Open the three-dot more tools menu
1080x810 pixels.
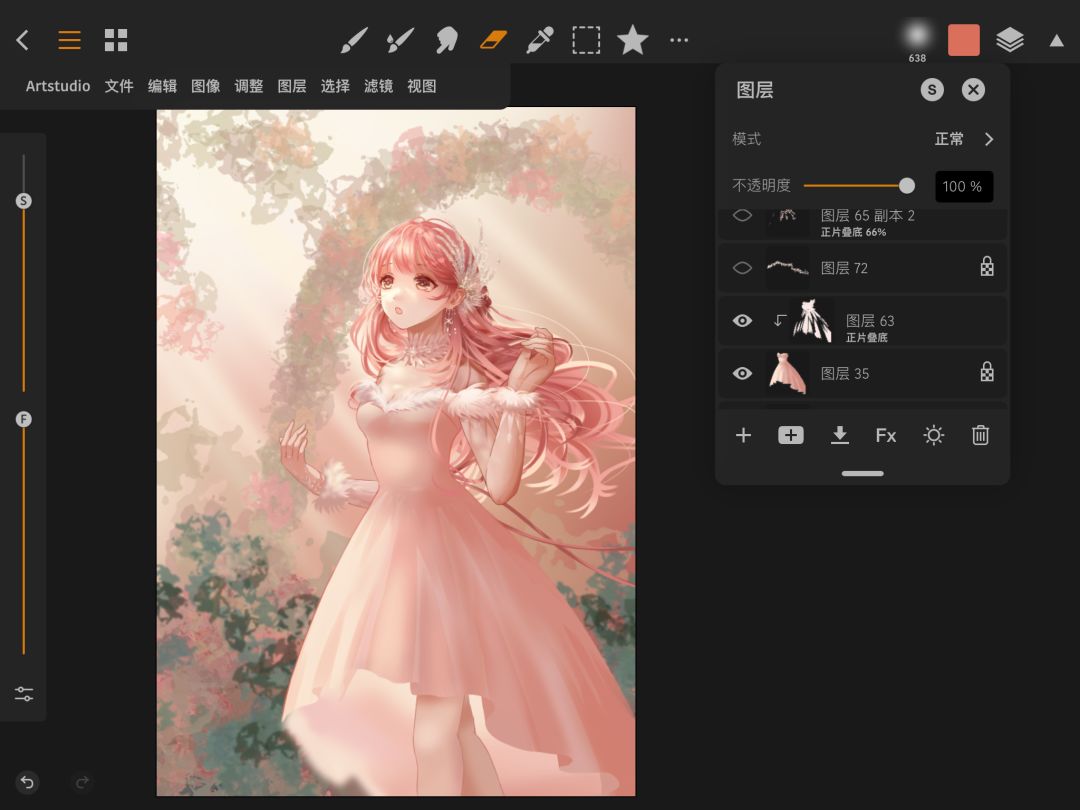(x=679, y=40)
